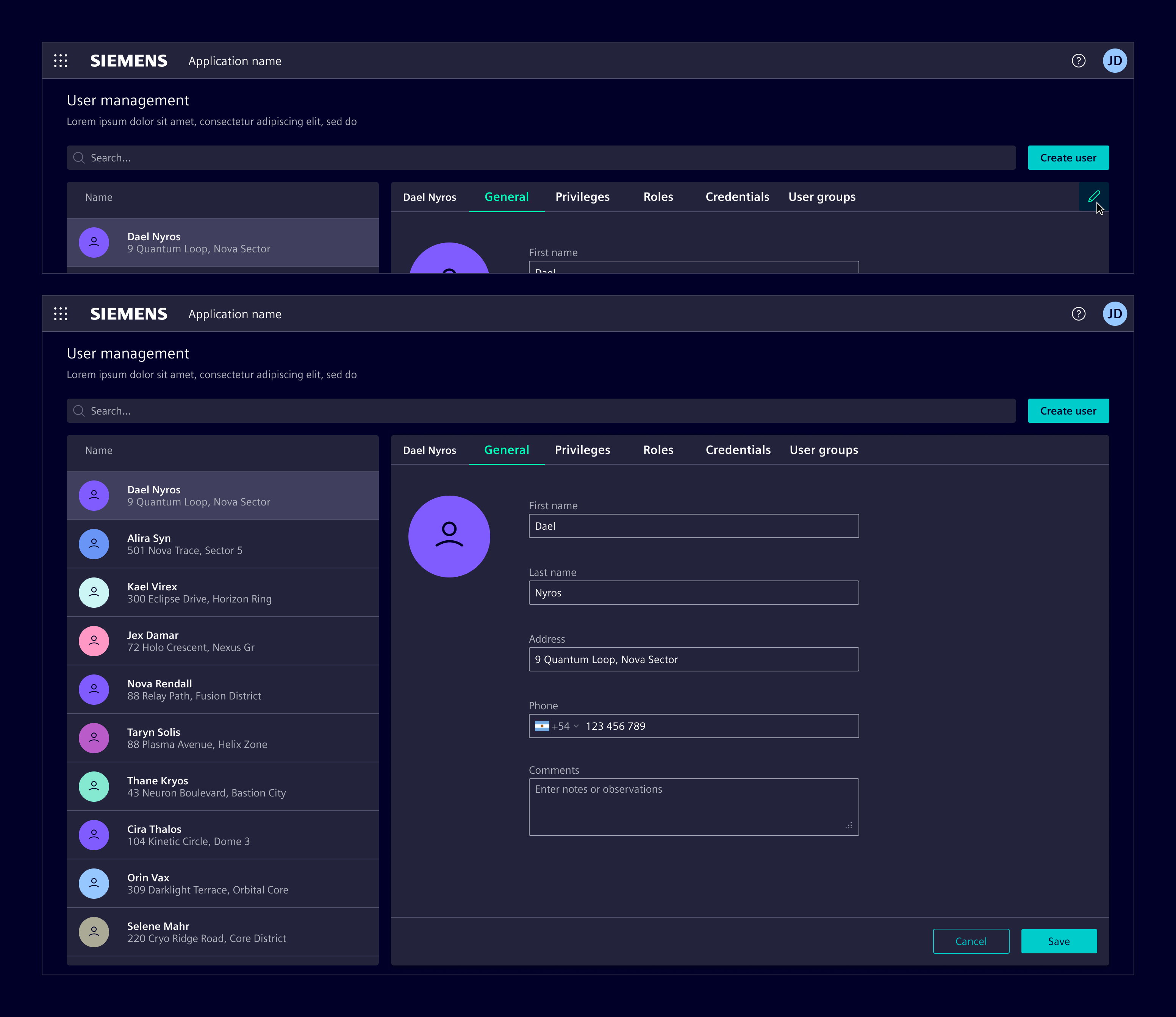Screen dimensions: 1176x1017
Task: Click Jex Damar's pink avatar icon
Action: coord(94,641)
